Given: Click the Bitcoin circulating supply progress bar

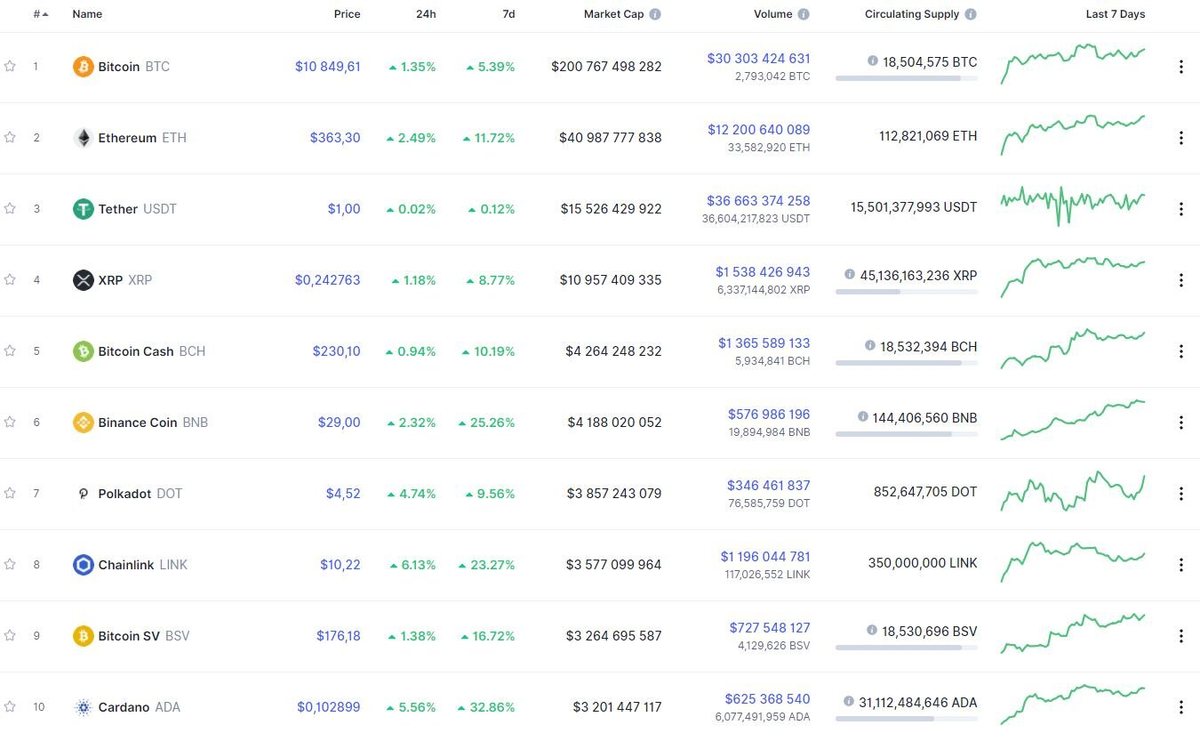Looking at the screenshot, I should coord(906,78).
